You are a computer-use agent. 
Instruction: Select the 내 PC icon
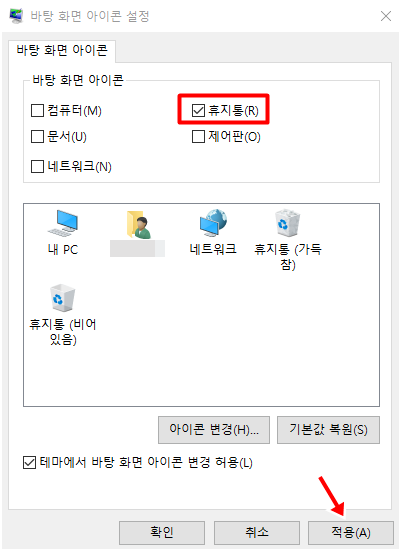point(63,223)
